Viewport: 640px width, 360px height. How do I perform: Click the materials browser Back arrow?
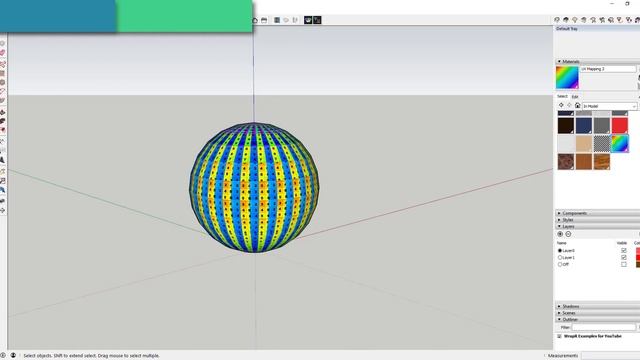[x=561, y=106]
